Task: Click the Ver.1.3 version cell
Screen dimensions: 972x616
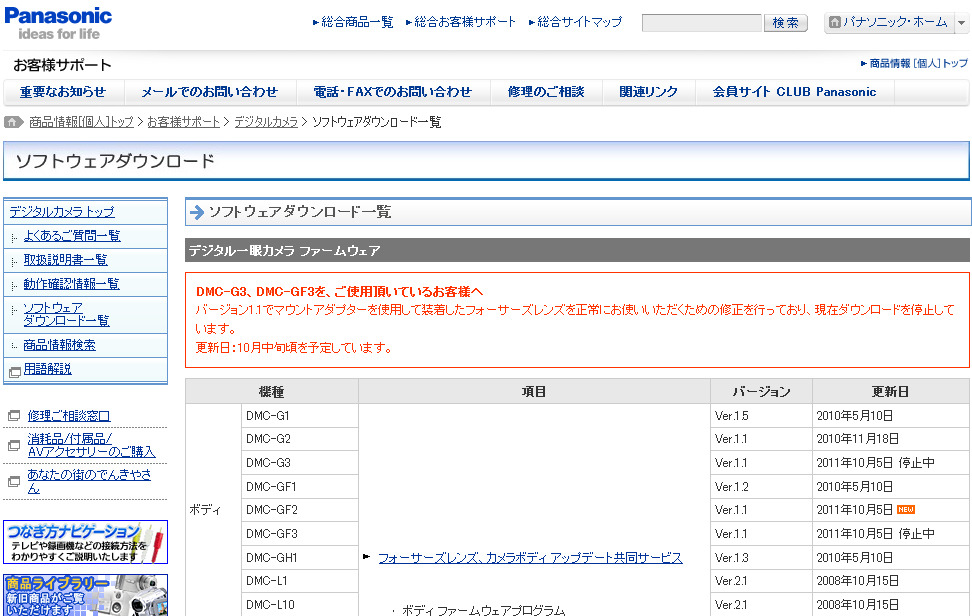Action: coord(761,558)
